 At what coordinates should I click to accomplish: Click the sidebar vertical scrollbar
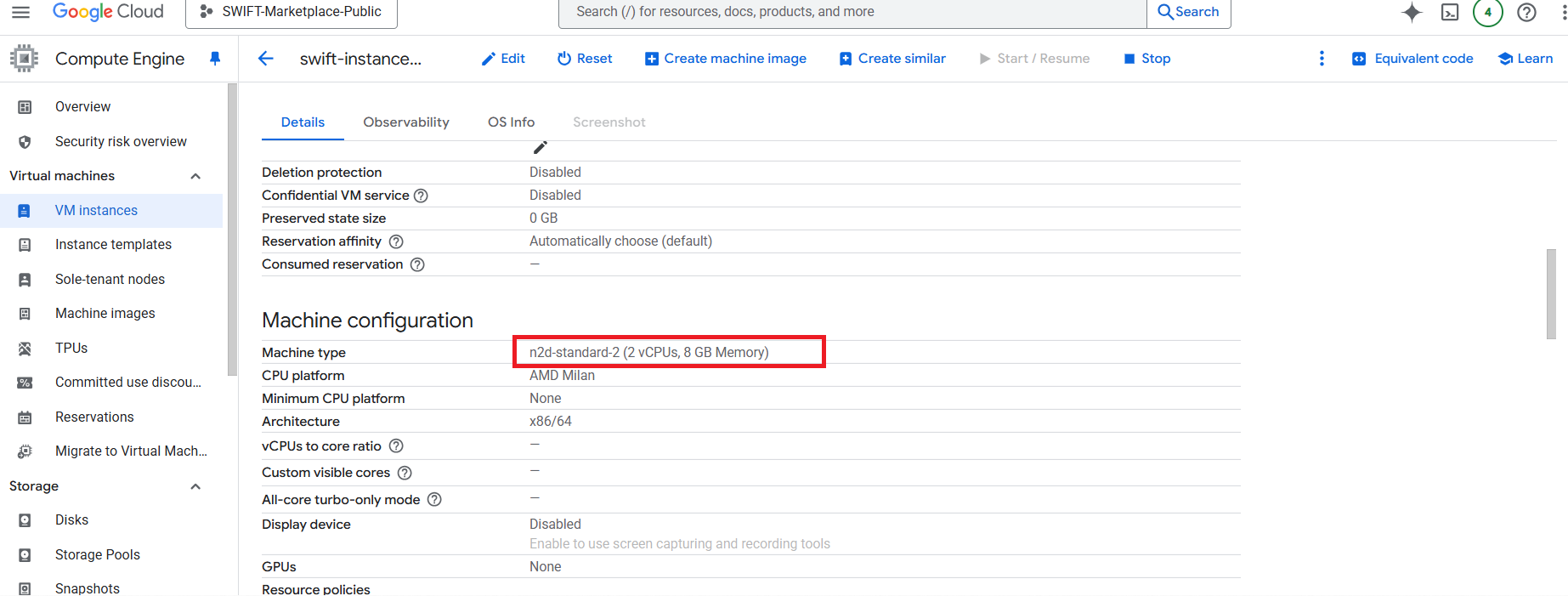tap(232, 230)
